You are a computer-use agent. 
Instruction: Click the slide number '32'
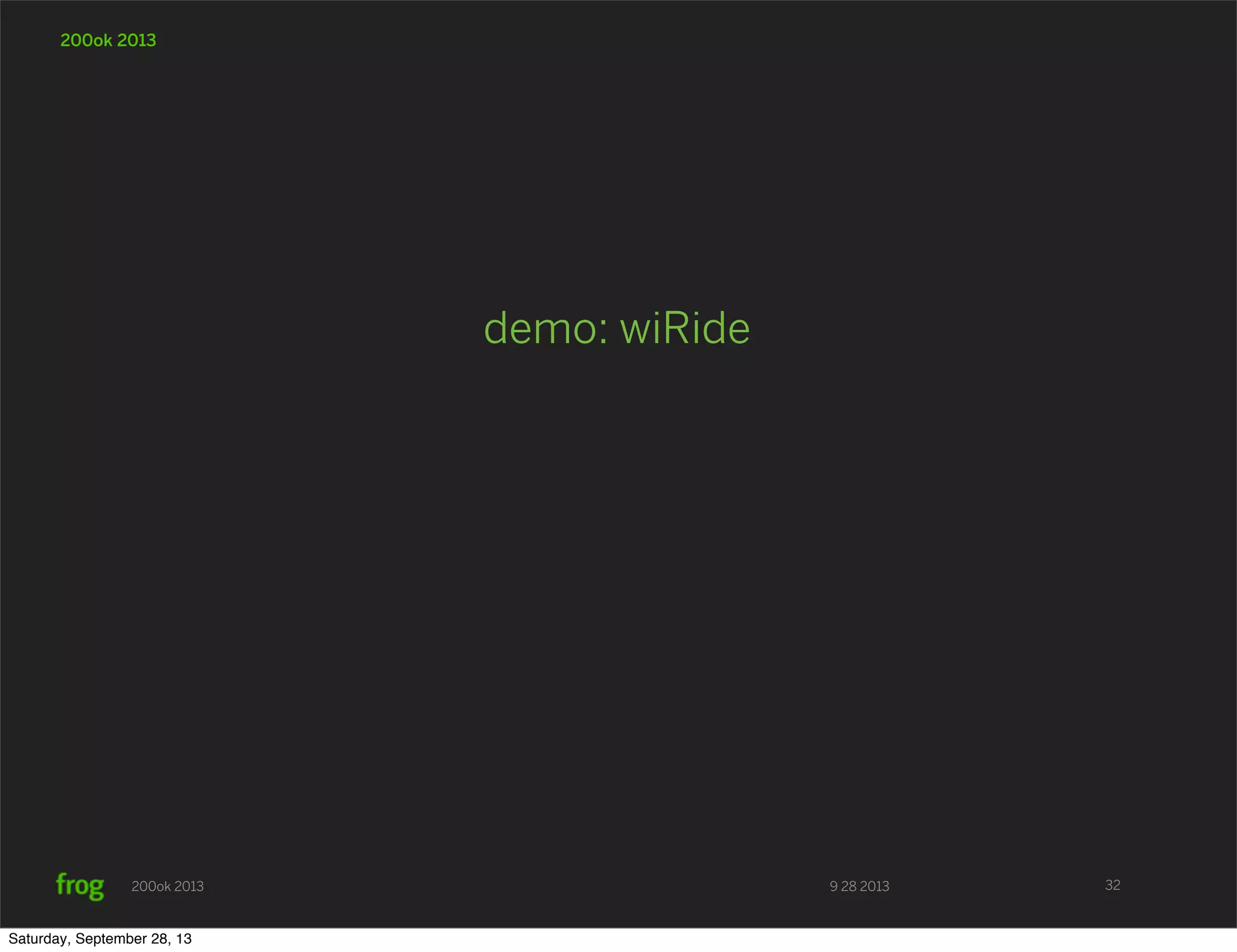coord(1113,885)
